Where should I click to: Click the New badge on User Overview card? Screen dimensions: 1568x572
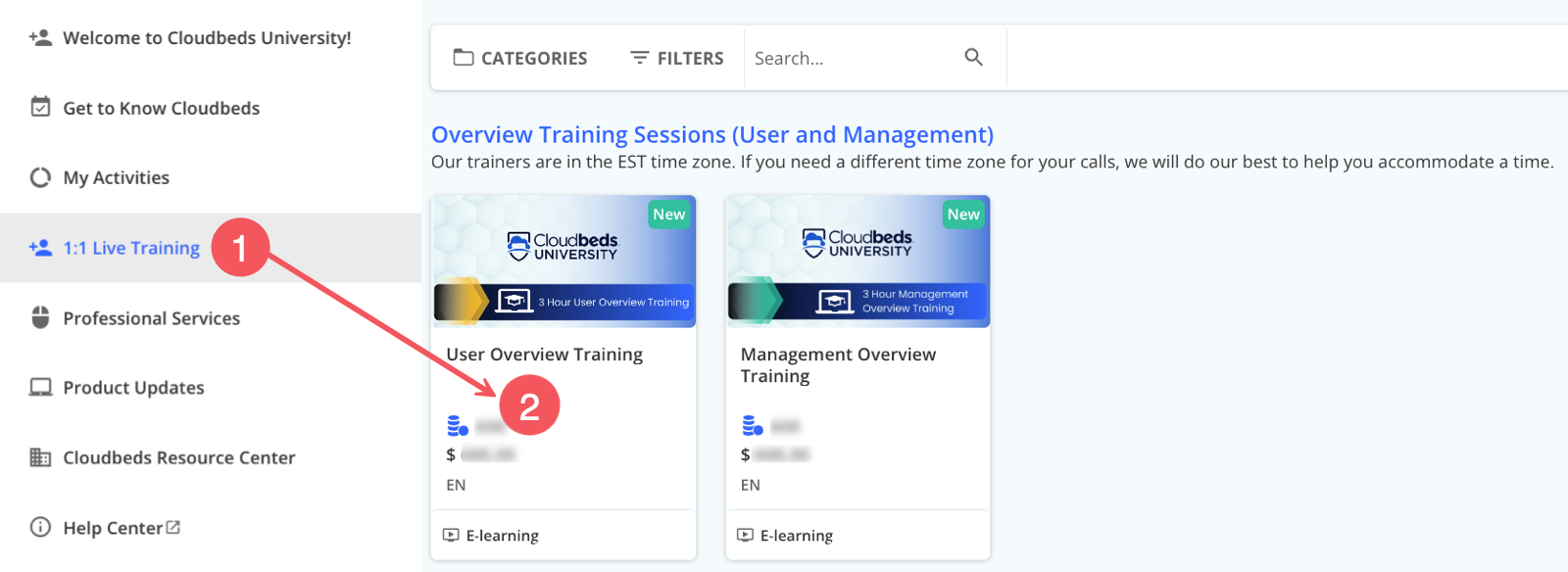click(x=669, y=214)
